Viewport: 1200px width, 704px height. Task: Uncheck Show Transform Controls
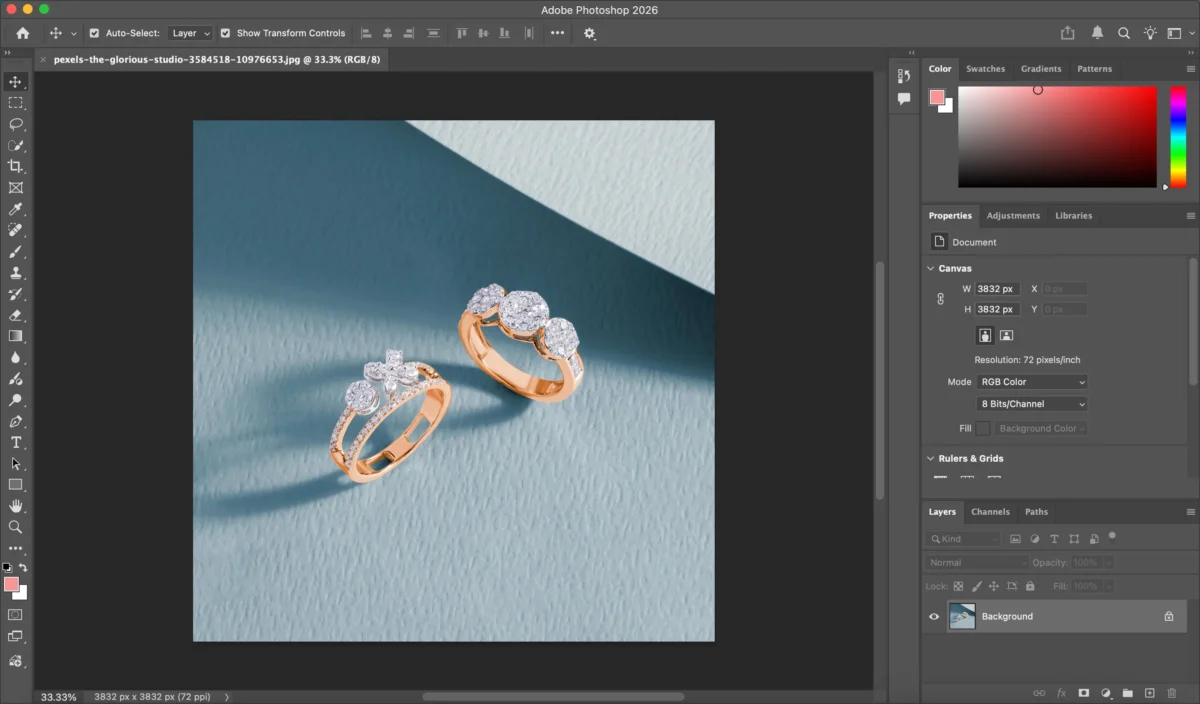225,33
